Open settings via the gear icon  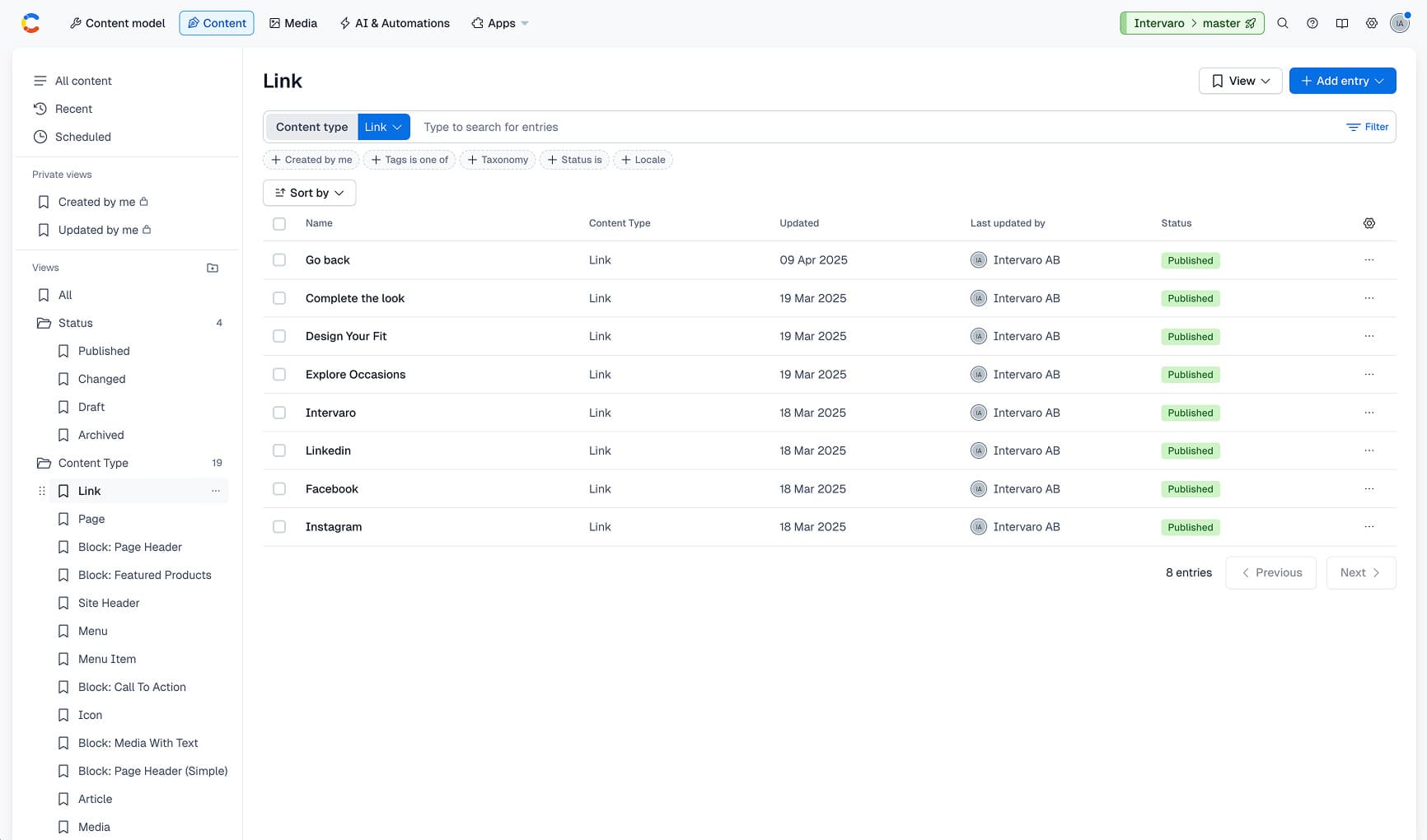coord(1372,22)
